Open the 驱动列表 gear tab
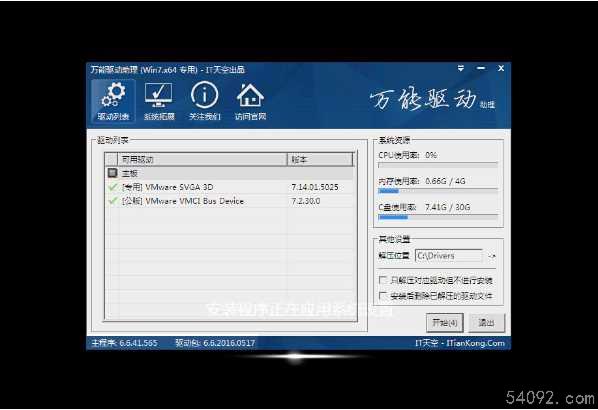This screenshot has height=410, width=598. pos(113,101)
